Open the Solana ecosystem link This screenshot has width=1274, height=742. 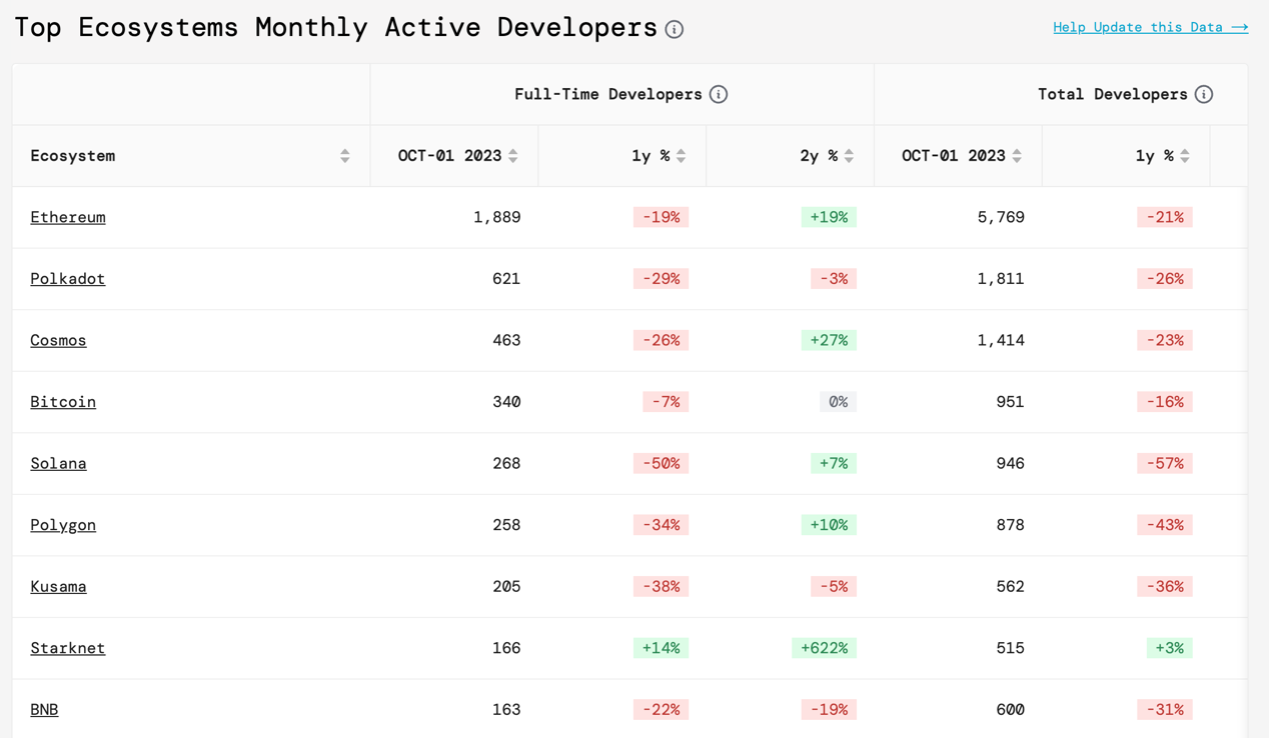(58, 464)
